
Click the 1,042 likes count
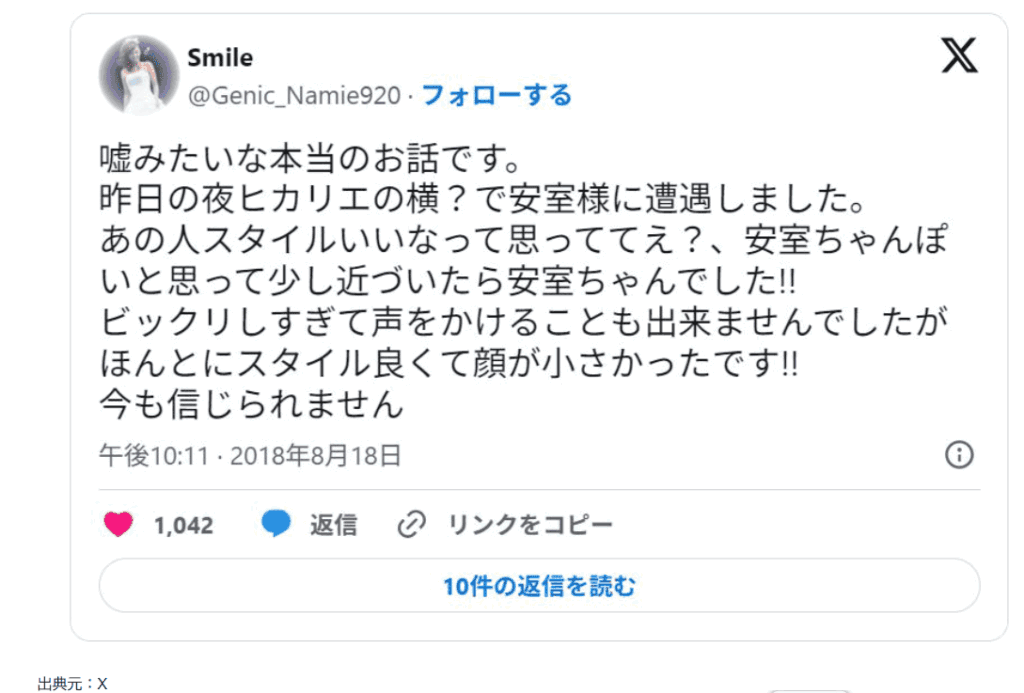[183, 525]
